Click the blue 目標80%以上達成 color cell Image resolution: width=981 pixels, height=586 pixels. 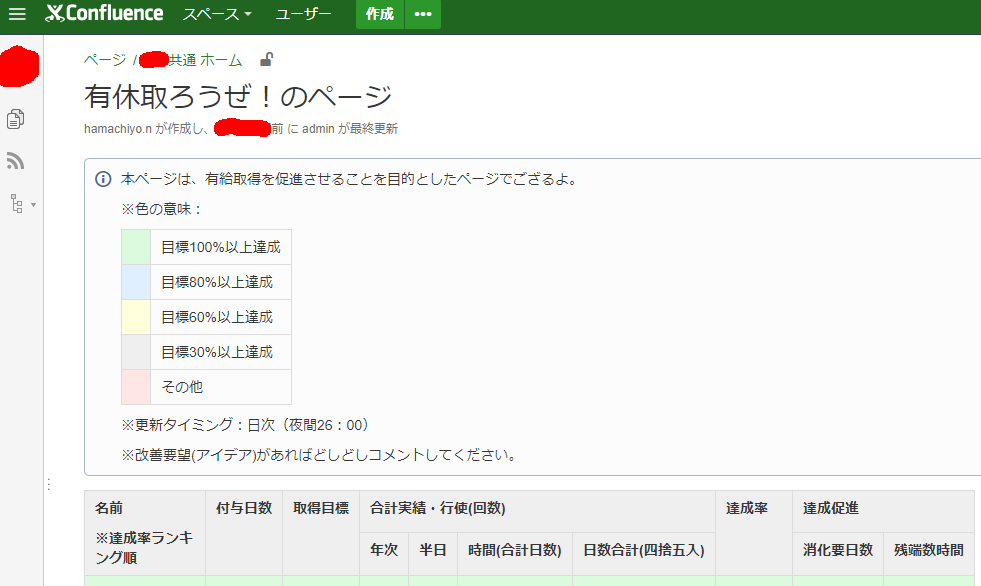[x=136, y=282]
